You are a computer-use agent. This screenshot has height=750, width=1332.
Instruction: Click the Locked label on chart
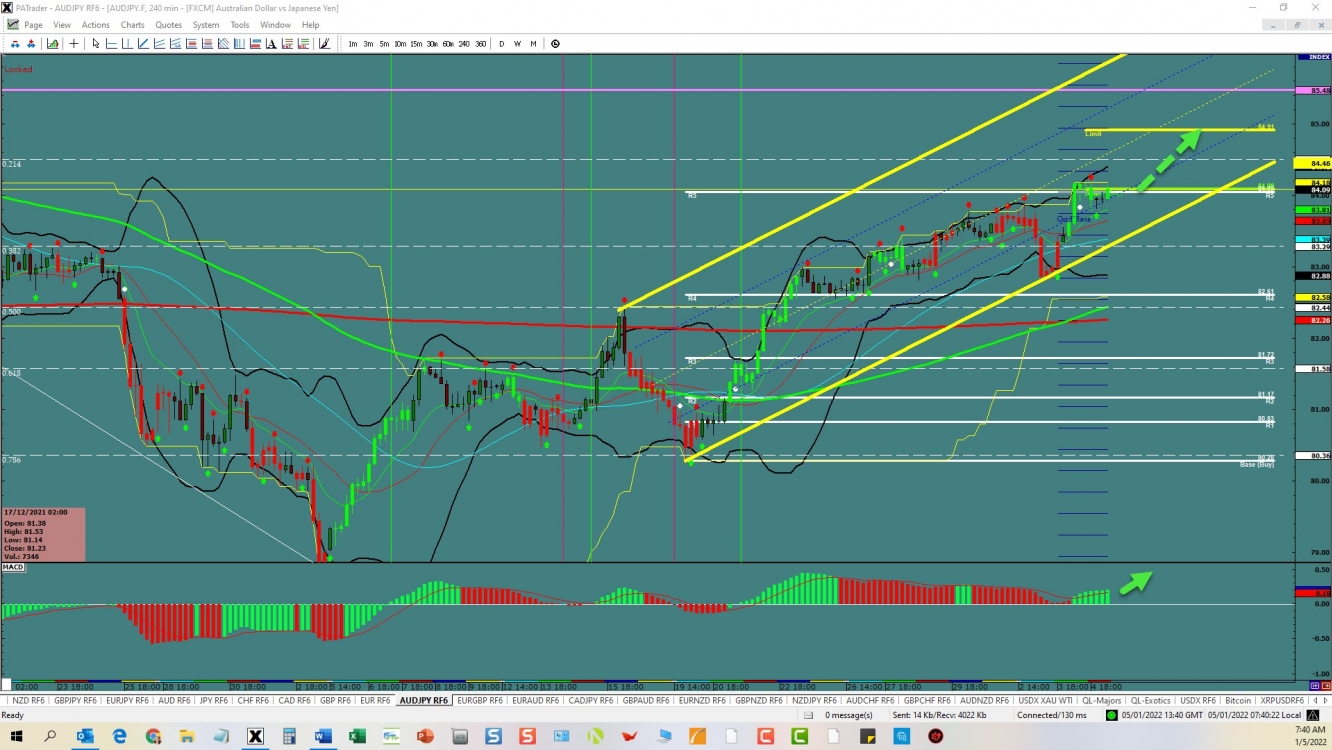[x=18, y=70]
